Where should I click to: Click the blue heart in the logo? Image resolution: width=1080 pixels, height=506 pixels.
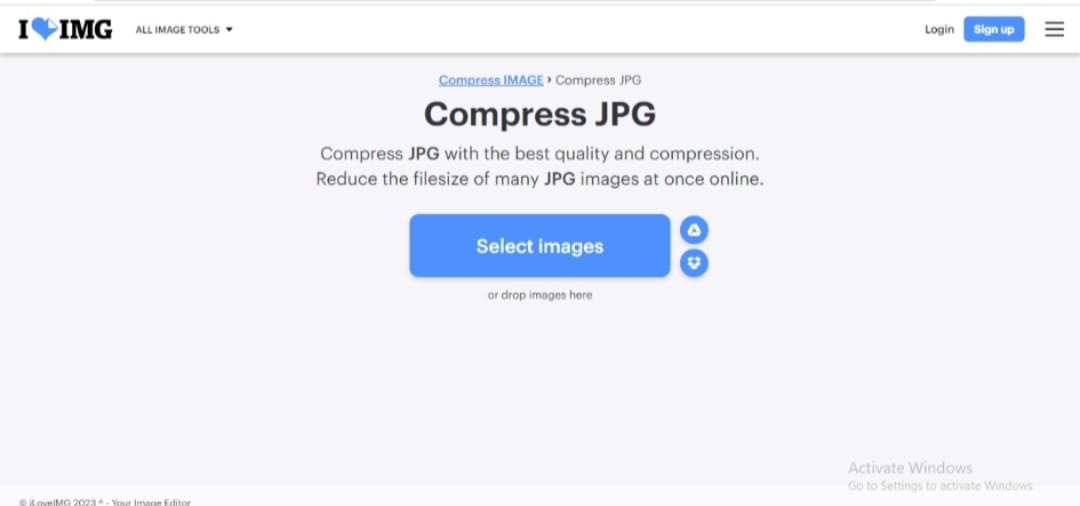pos(45,29)
